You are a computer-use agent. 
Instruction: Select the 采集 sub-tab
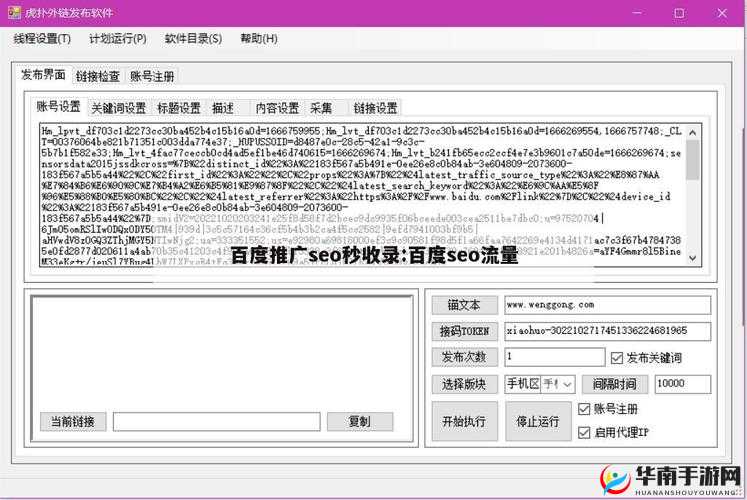click(321, 109)
